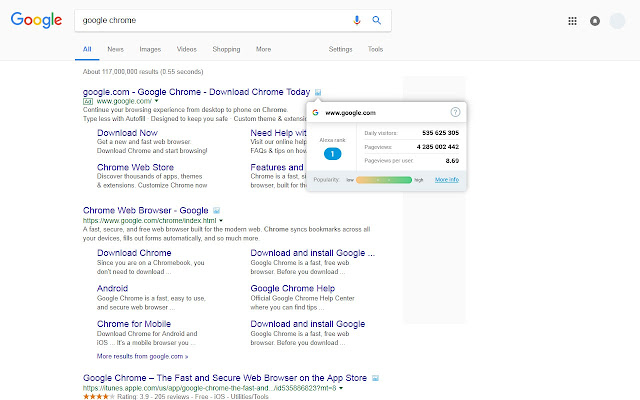Open the lower Download and install Google link

coord(308,324)
